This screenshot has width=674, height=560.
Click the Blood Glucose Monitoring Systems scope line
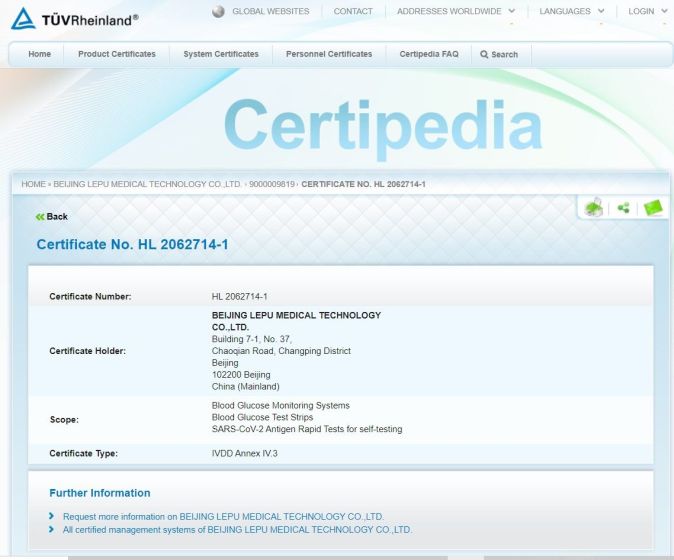click(x=281, y=405)
